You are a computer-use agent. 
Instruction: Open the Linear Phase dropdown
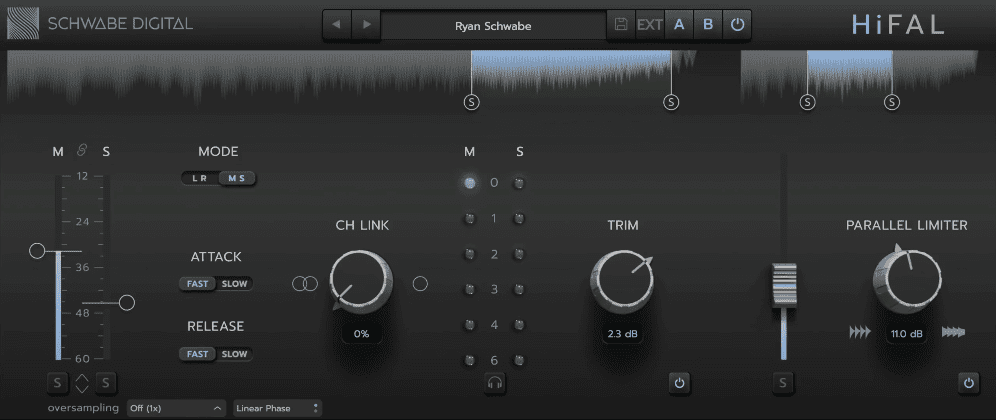tap(277, 408)
